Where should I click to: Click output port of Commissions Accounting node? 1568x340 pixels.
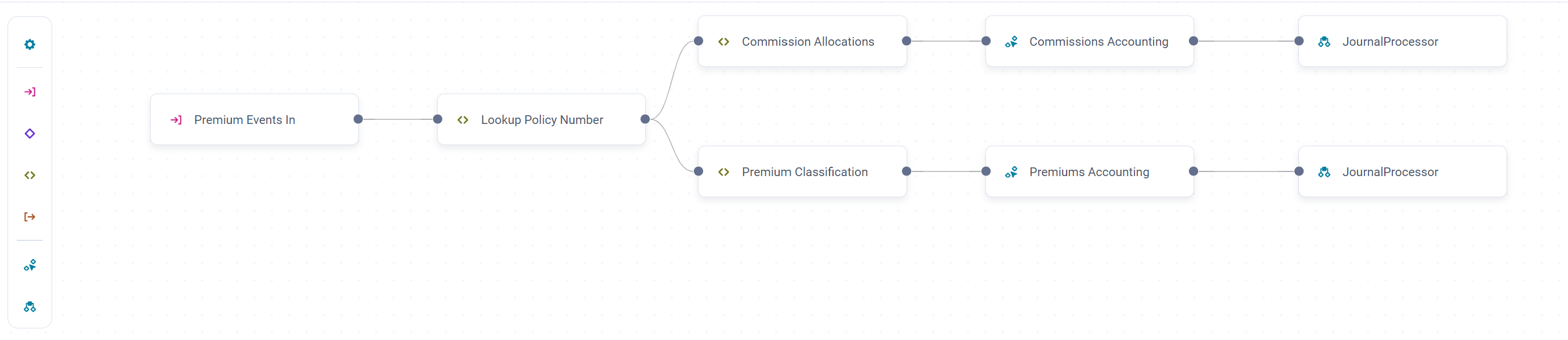[x=1194, y=41]
